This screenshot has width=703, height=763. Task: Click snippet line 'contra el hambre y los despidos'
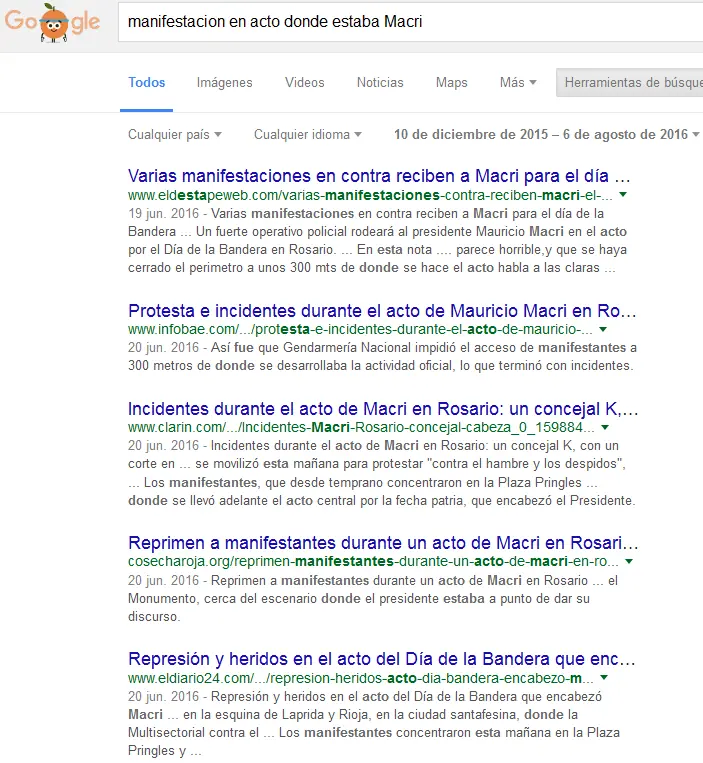pyautogui.click(x=377, y=464)
